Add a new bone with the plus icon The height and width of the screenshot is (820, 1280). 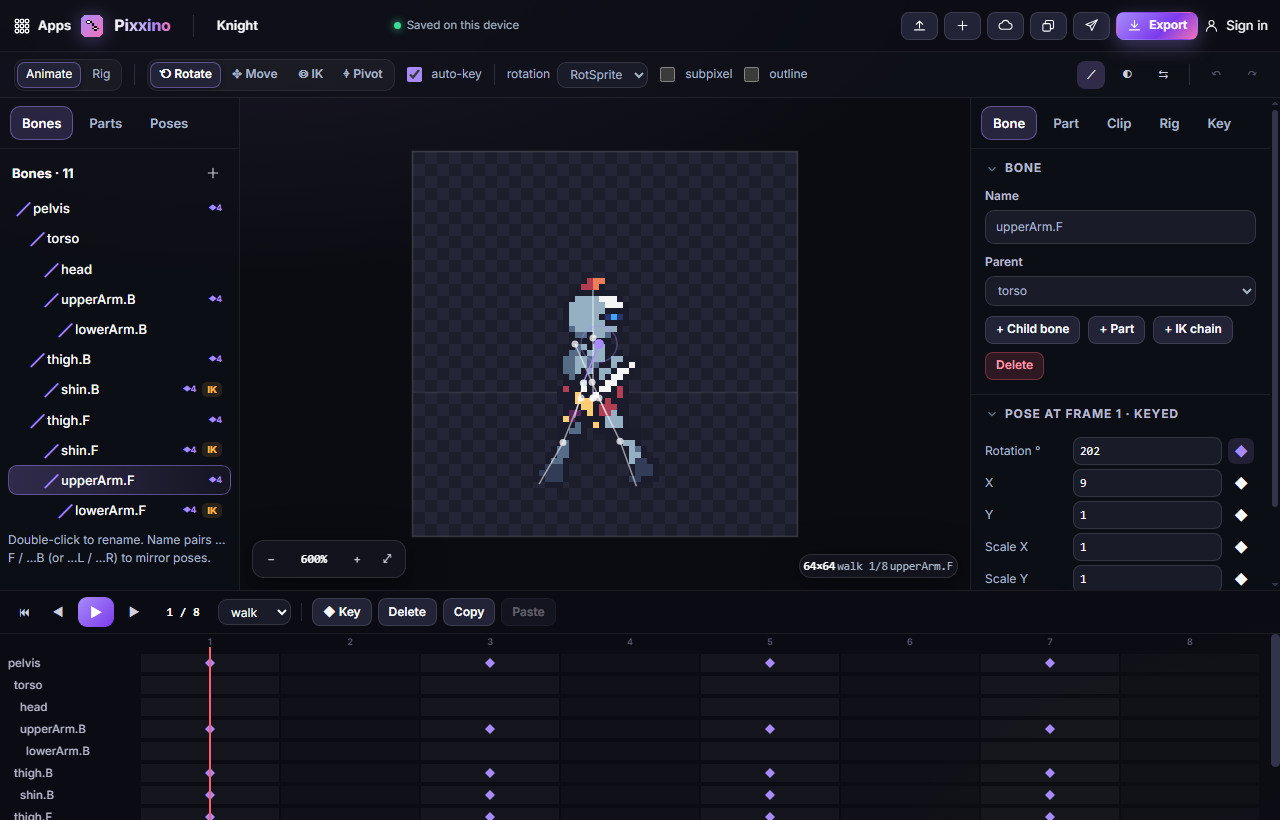pos(213,173)
